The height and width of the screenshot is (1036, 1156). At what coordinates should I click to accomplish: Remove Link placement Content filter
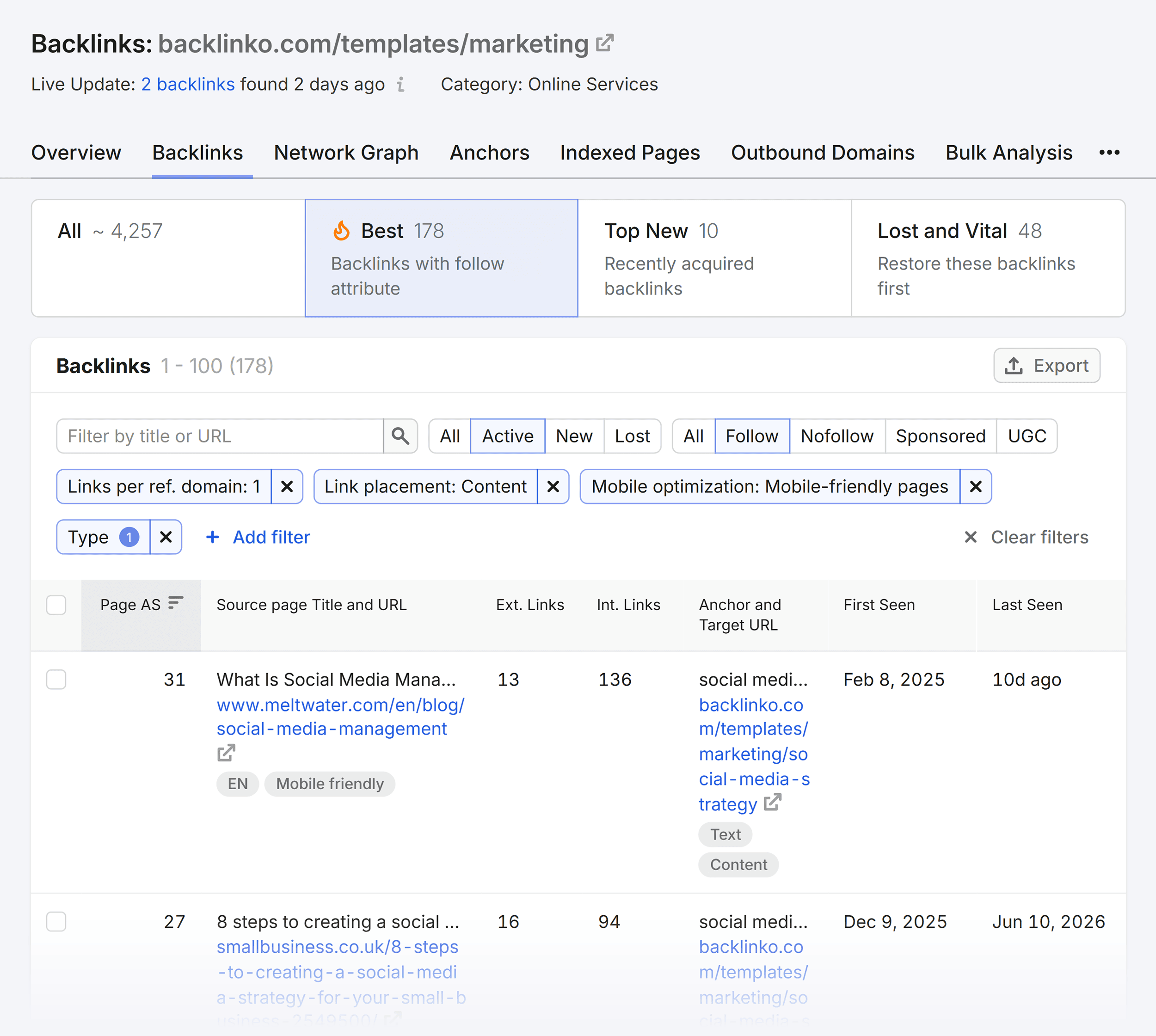553,487
